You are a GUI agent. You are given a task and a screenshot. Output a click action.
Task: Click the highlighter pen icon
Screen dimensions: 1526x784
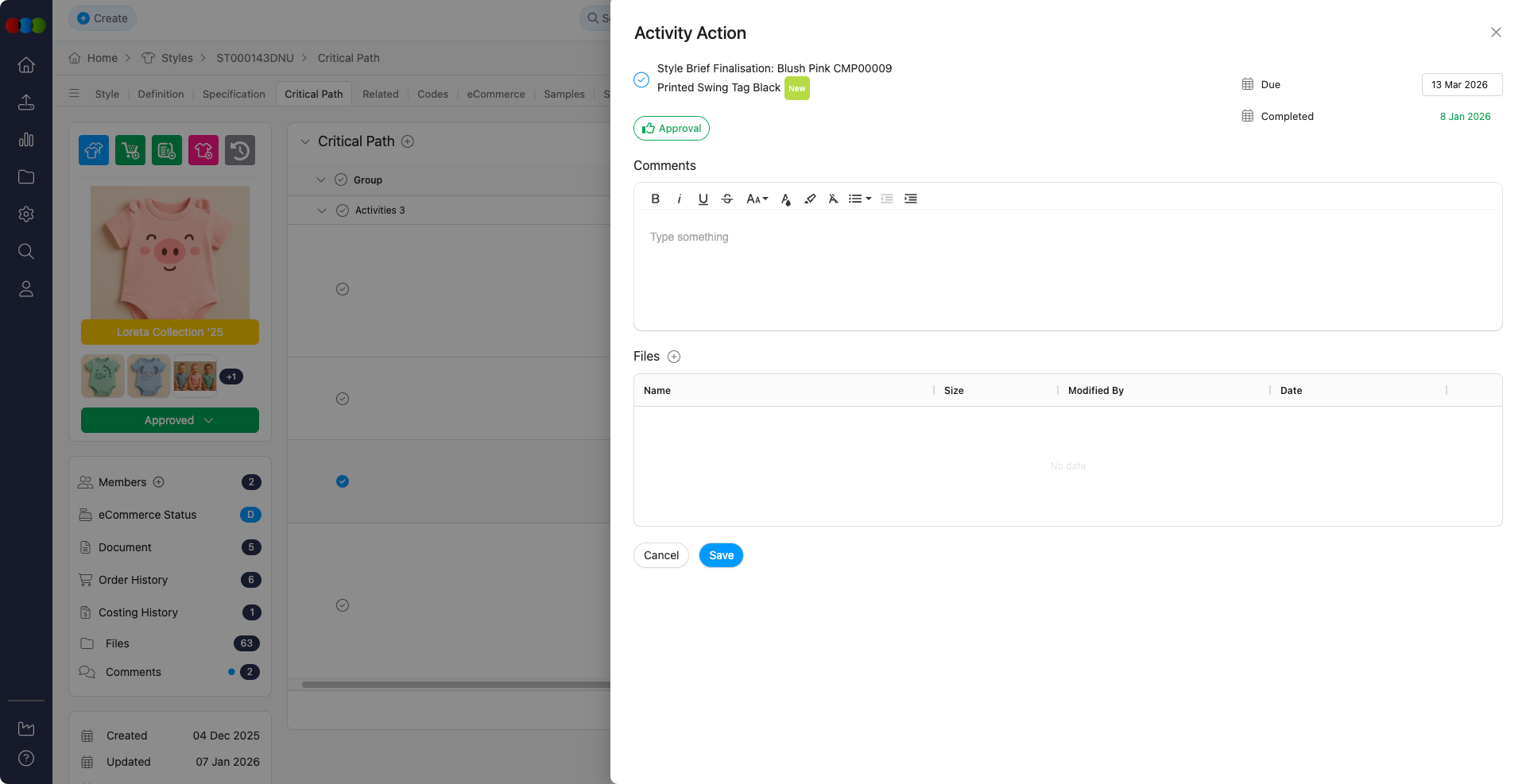point(810,199)
